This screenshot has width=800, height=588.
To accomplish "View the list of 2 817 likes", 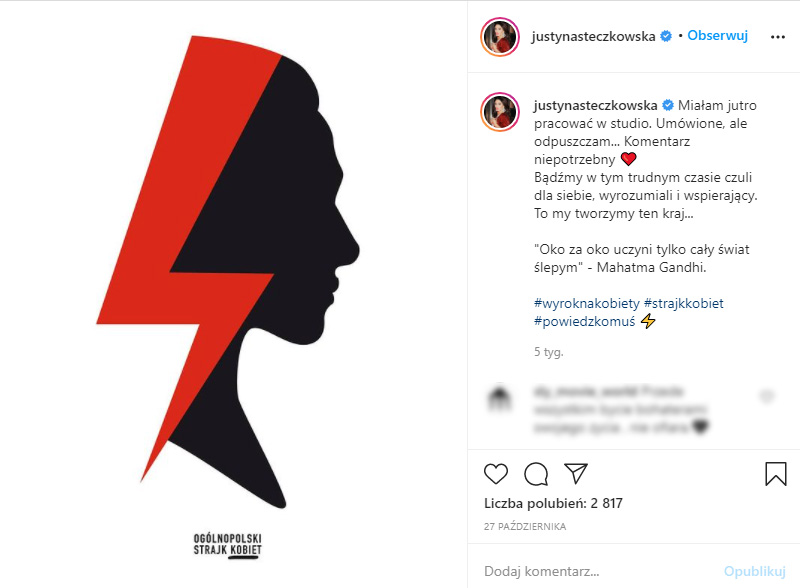I will [553, 504].
